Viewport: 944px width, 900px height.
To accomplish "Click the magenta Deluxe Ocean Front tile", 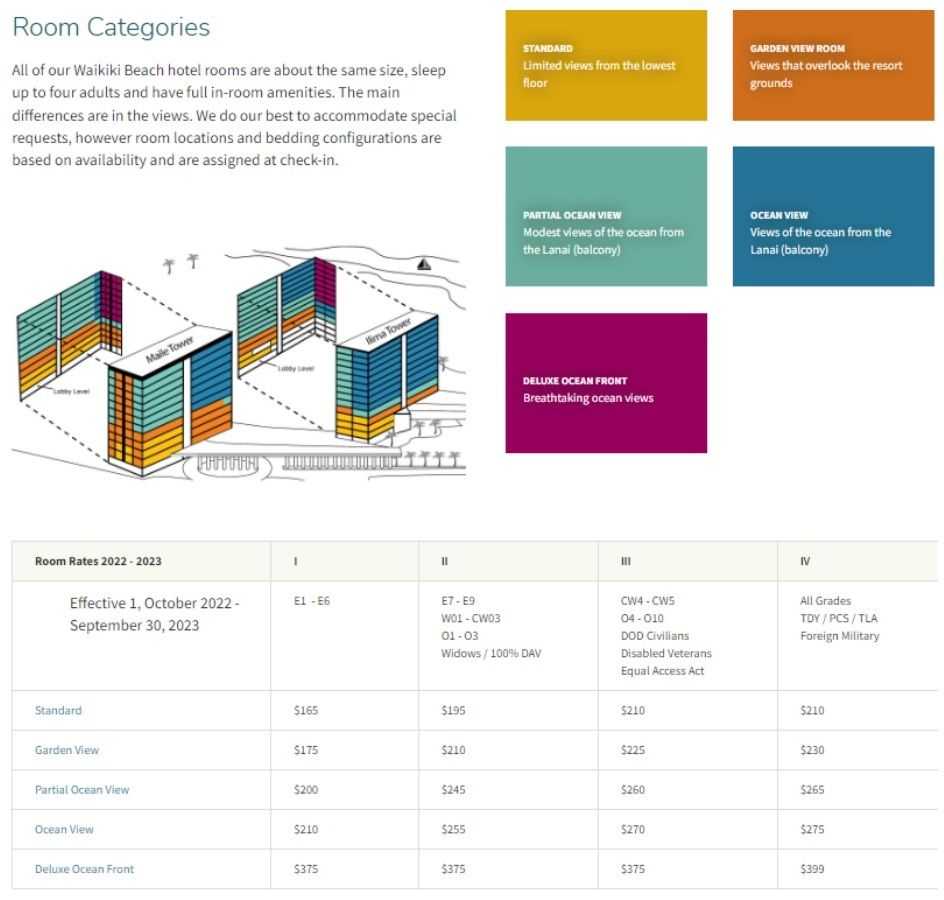I will (x=605, y=383).
